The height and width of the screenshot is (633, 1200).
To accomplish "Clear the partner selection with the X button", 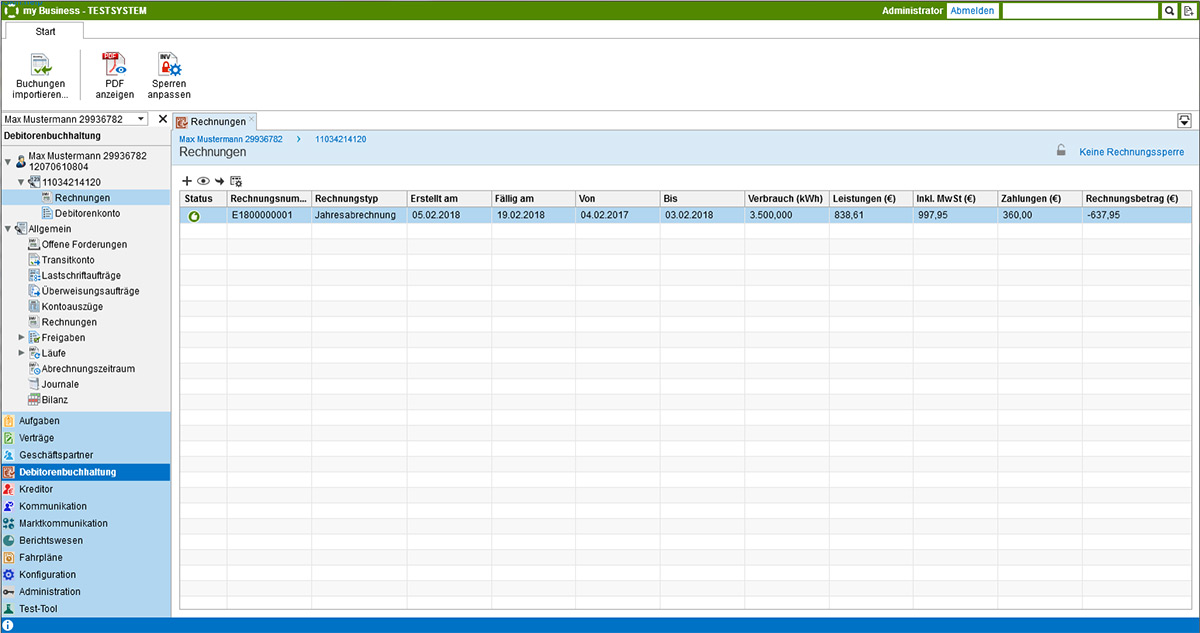I will click(163, 119).
